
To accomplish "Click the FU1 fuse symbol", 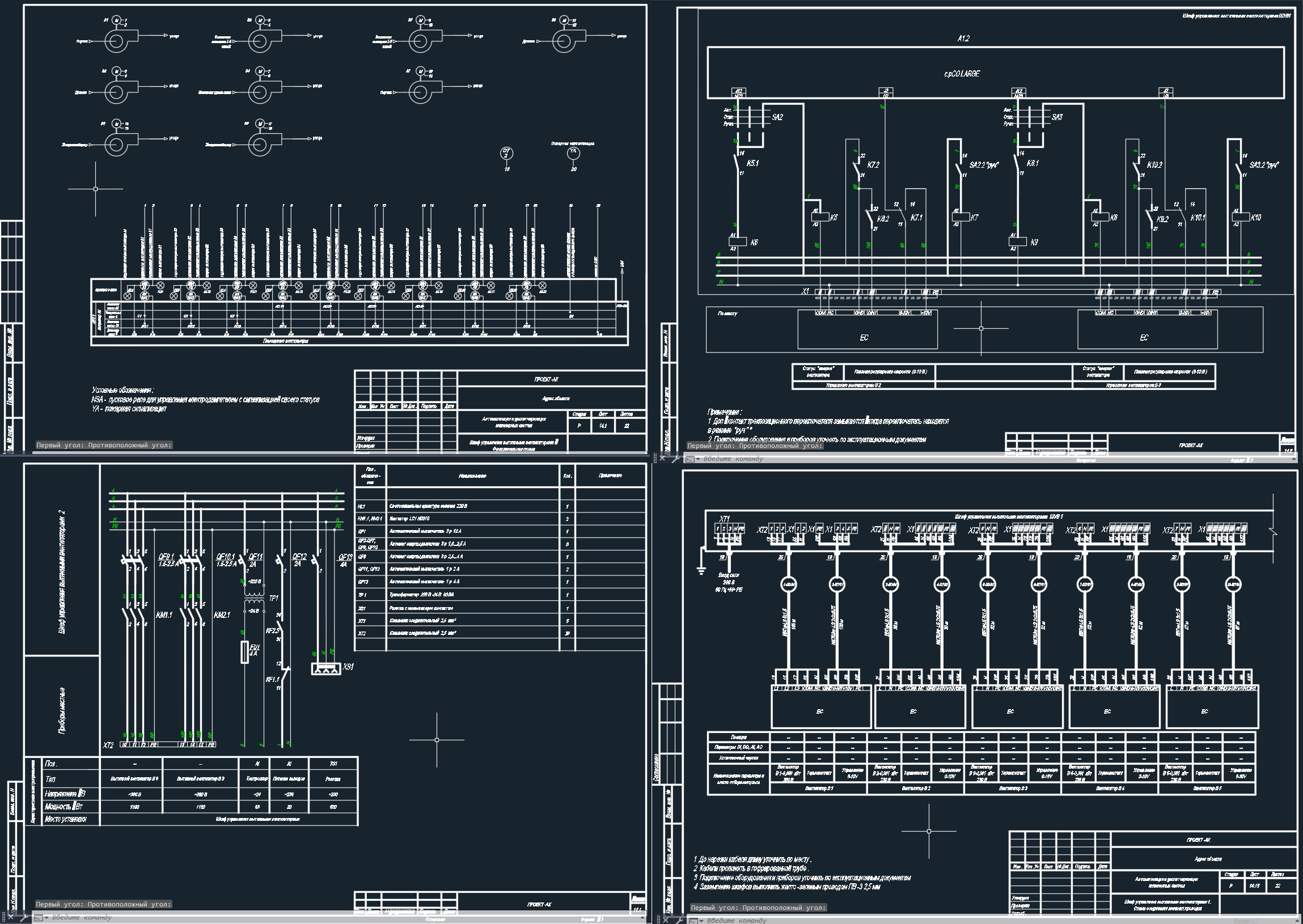I will pyautogui.click(x=246, y=652).
